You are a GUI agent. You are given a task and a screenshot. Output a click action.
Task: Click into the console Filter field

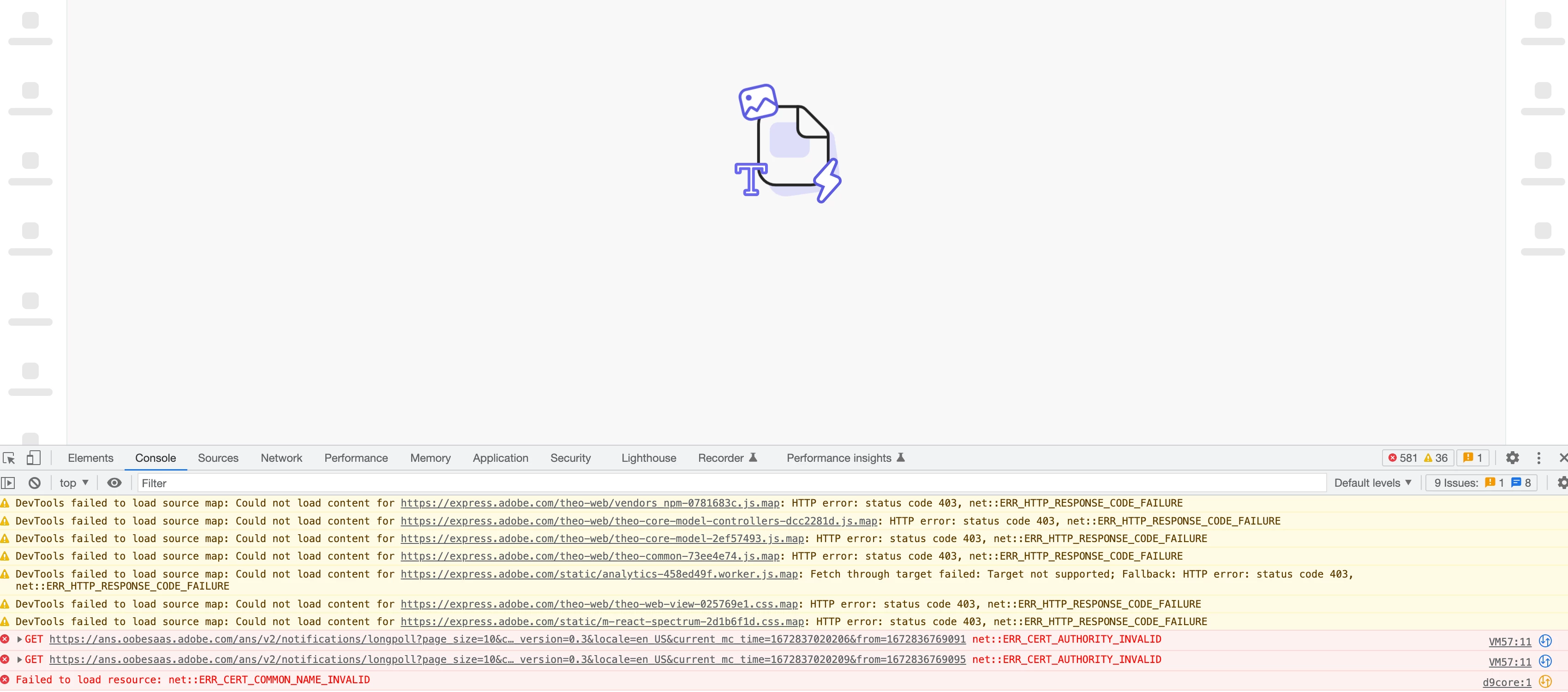(730, 483)
